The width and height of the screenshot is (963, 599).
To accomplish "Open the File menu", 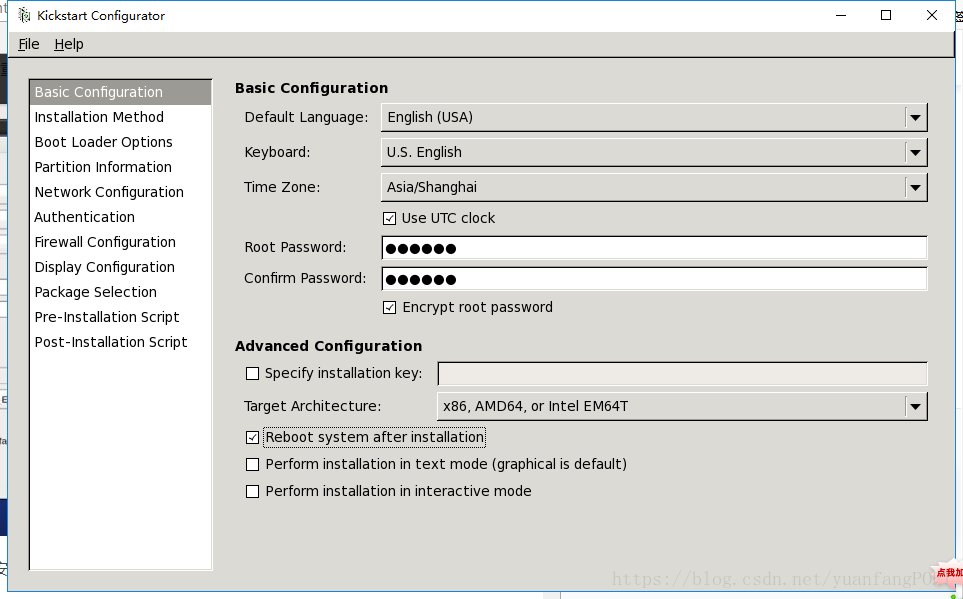I will point(29,44).
